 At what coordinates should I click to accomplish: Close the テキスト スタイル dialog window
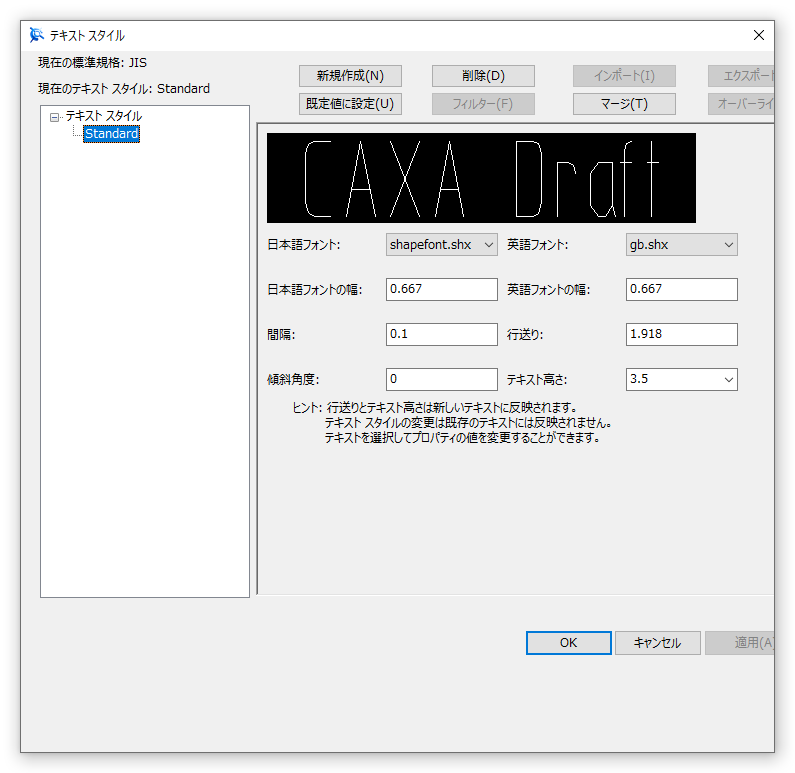tap(759, 35)
